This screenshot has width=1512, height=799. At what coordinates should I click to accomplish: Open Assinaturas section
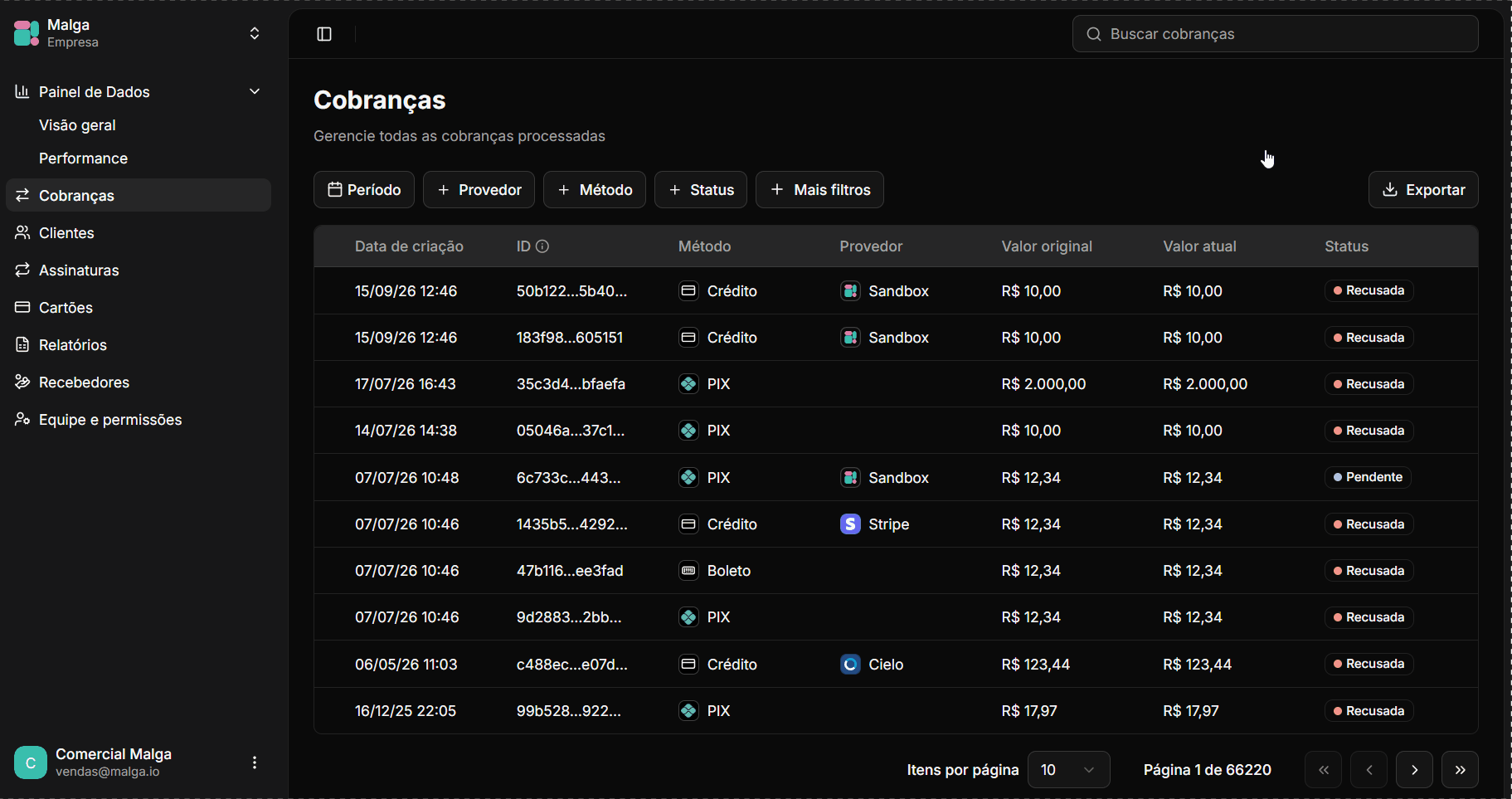click(x=79, y=270)
